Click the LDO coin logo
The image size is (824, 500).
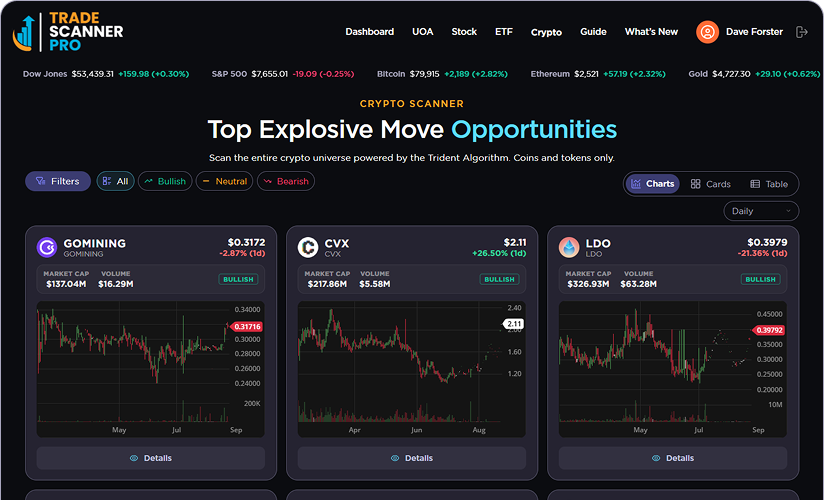[569, 247]
